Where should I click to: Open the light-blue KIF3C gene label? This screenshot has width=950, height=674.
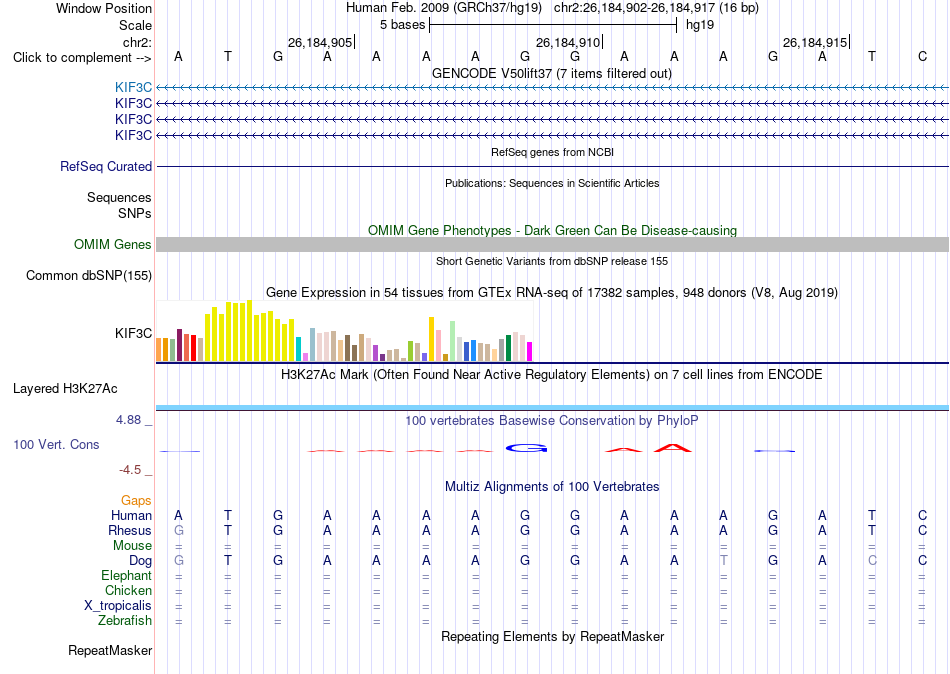[133, 88]
